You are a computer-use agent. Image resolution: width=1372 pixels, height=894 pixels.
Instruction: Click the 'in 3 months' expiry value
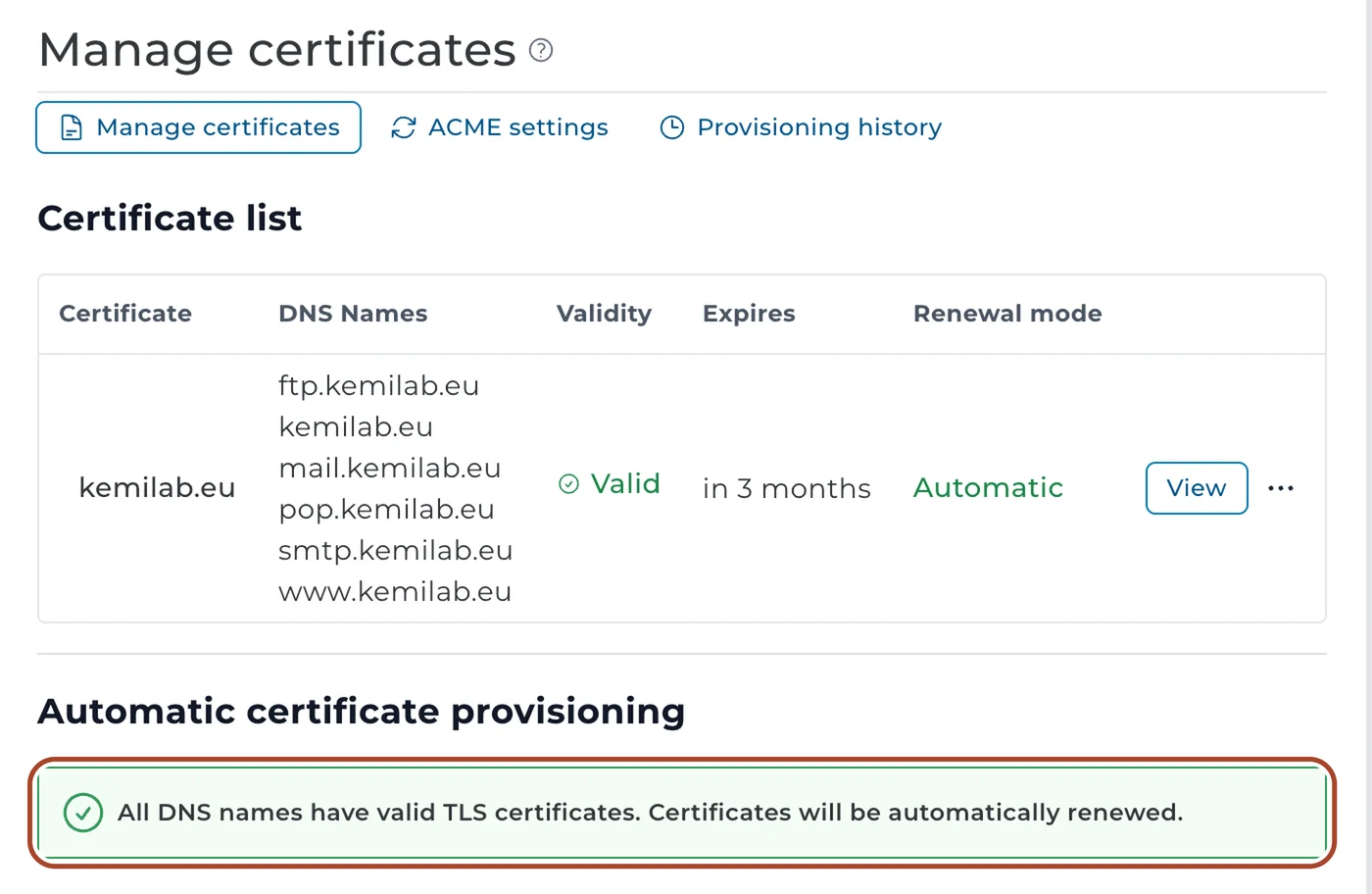[787, 488]
